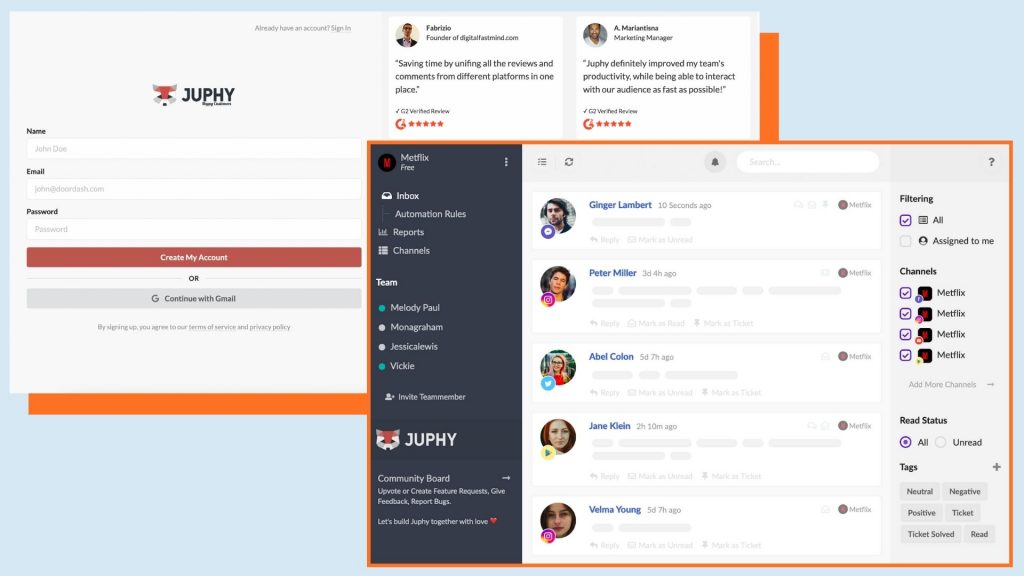Click the Instagram badge on Peter Miller's avatar
The height and width of the screenshot is (576, 1024).
click(x=548, y=300)
